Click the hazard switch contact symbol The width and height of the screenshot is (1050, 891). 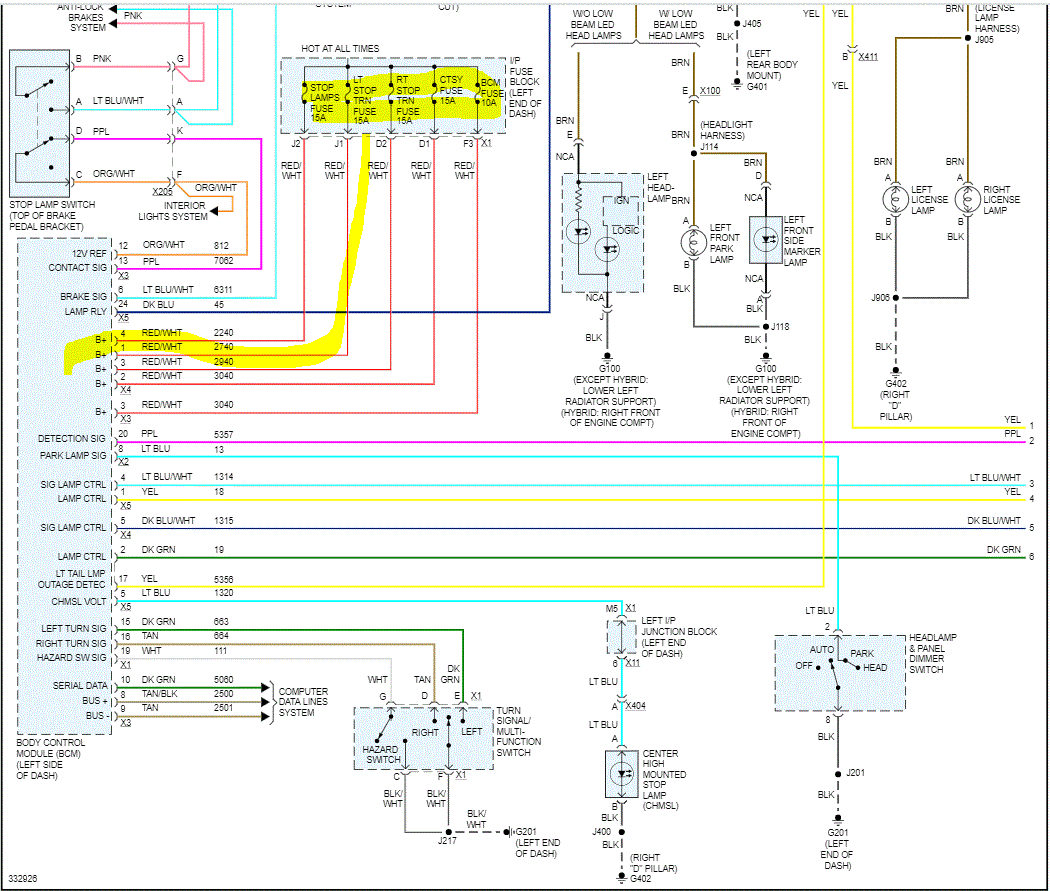coord(386,729)
